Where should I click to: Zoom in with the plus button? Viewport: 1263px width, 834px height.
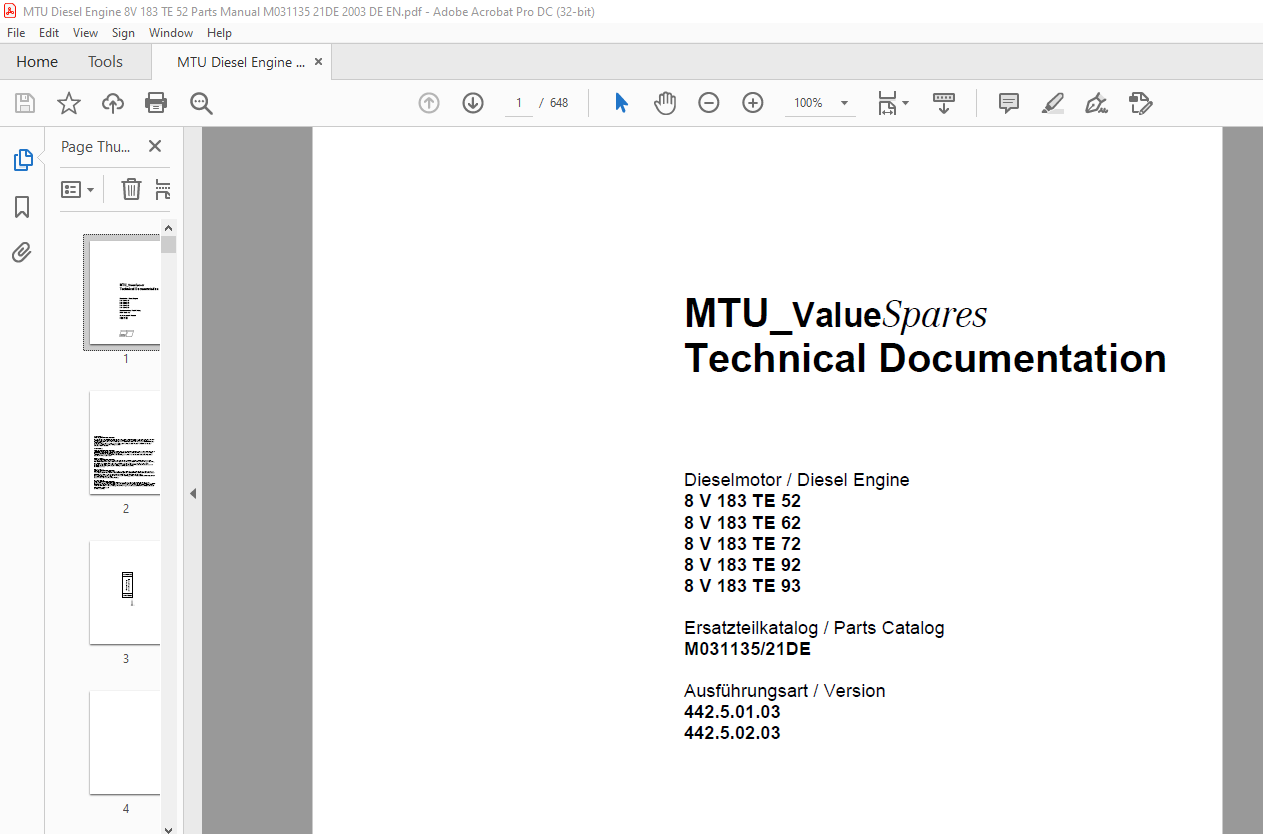[753, 103]
